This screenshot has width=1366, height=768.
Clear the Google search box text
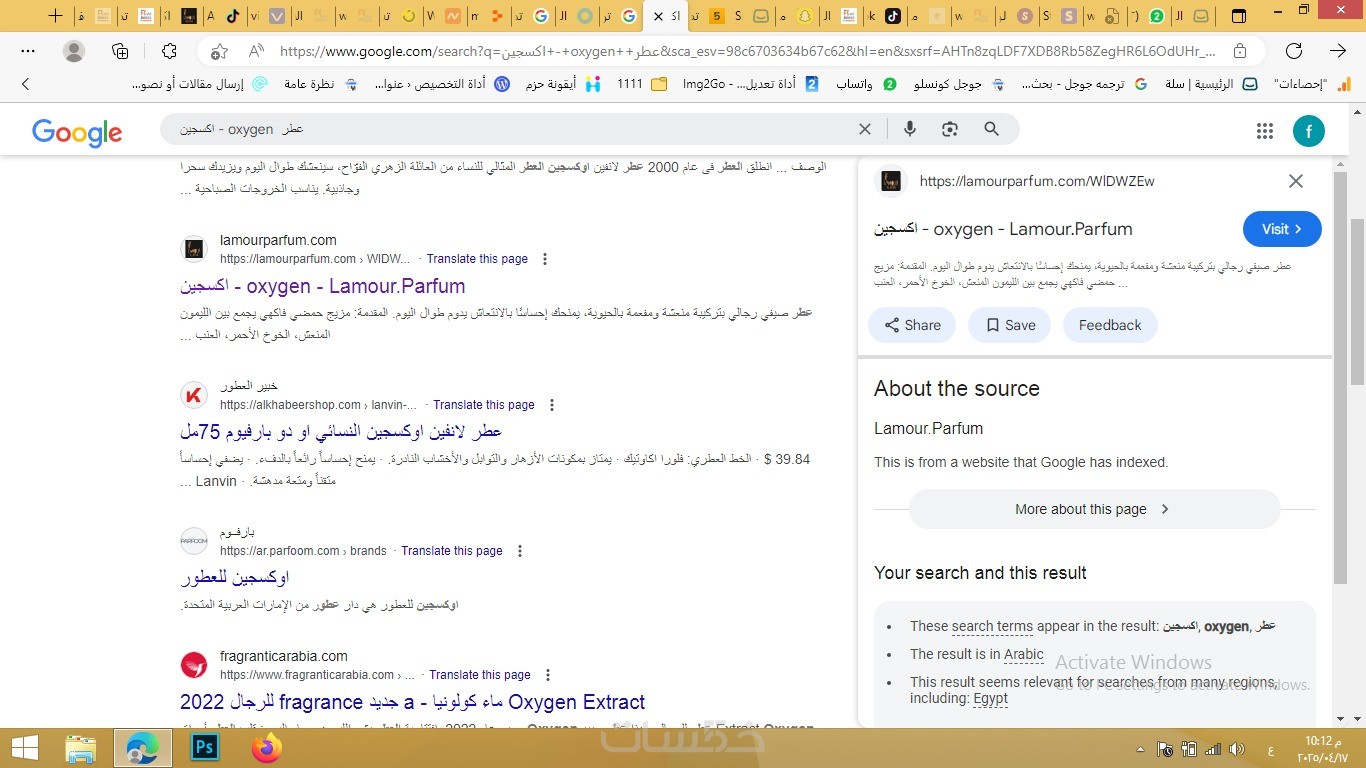click(x=865, y=129)
